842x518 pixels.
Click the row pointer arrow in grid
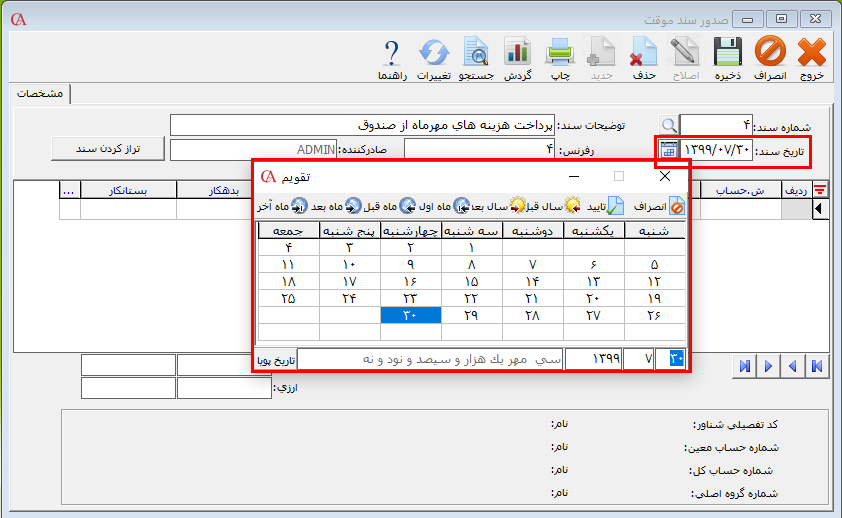[819, 209]
